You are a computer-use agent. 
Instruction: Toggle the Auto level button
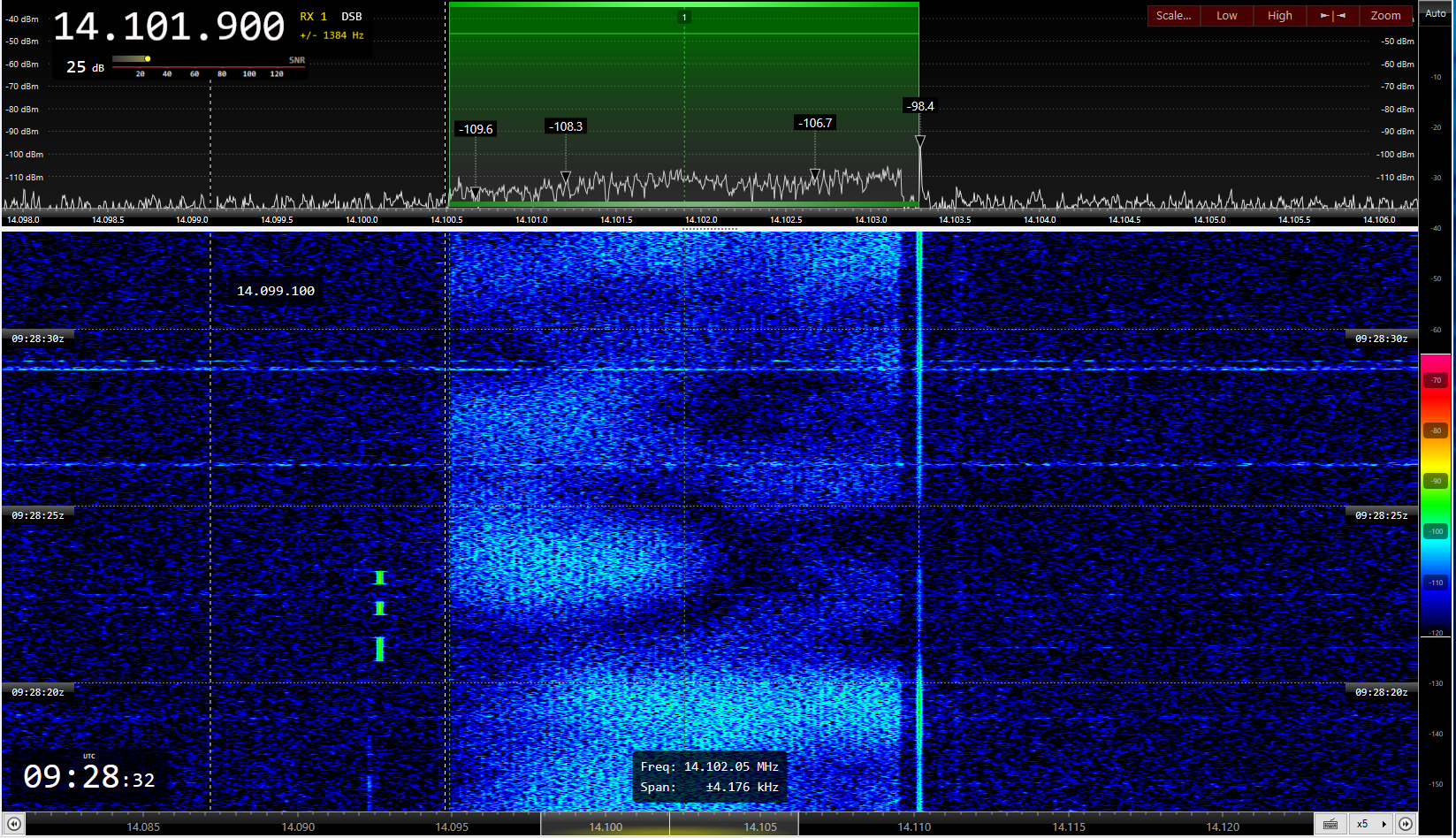point(1436,13)
